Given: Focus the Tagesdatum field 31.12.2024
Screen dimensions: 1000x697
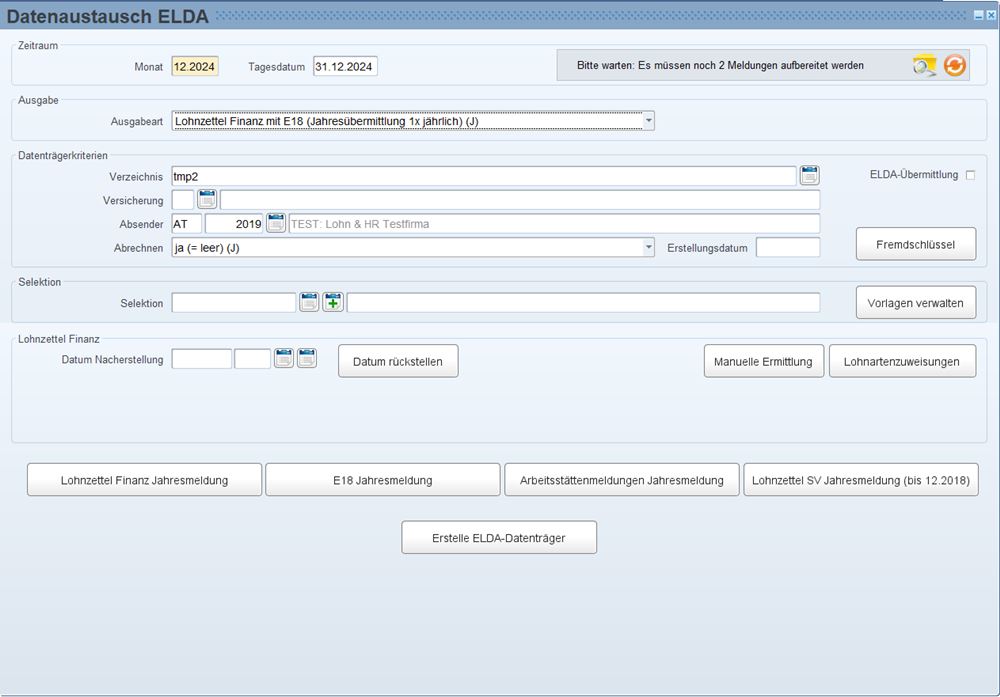Looking at the screenshot, I should (345, 66).
